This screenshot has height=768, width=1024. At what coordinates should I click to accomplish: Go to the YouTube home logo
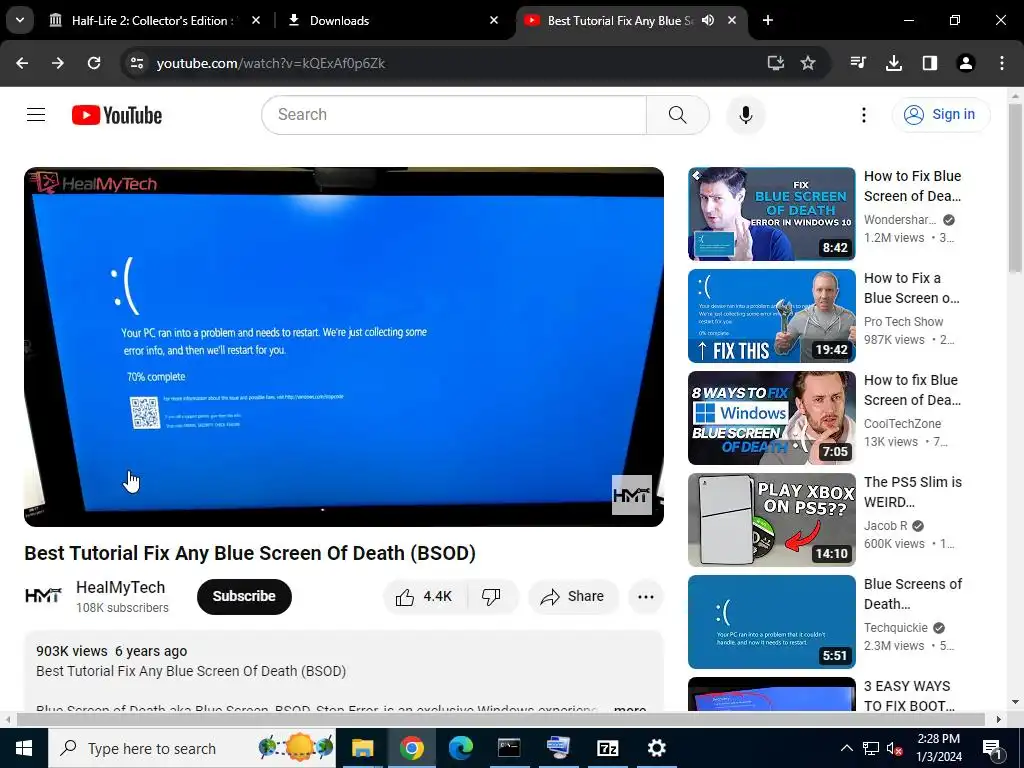(x=117, y=115)
